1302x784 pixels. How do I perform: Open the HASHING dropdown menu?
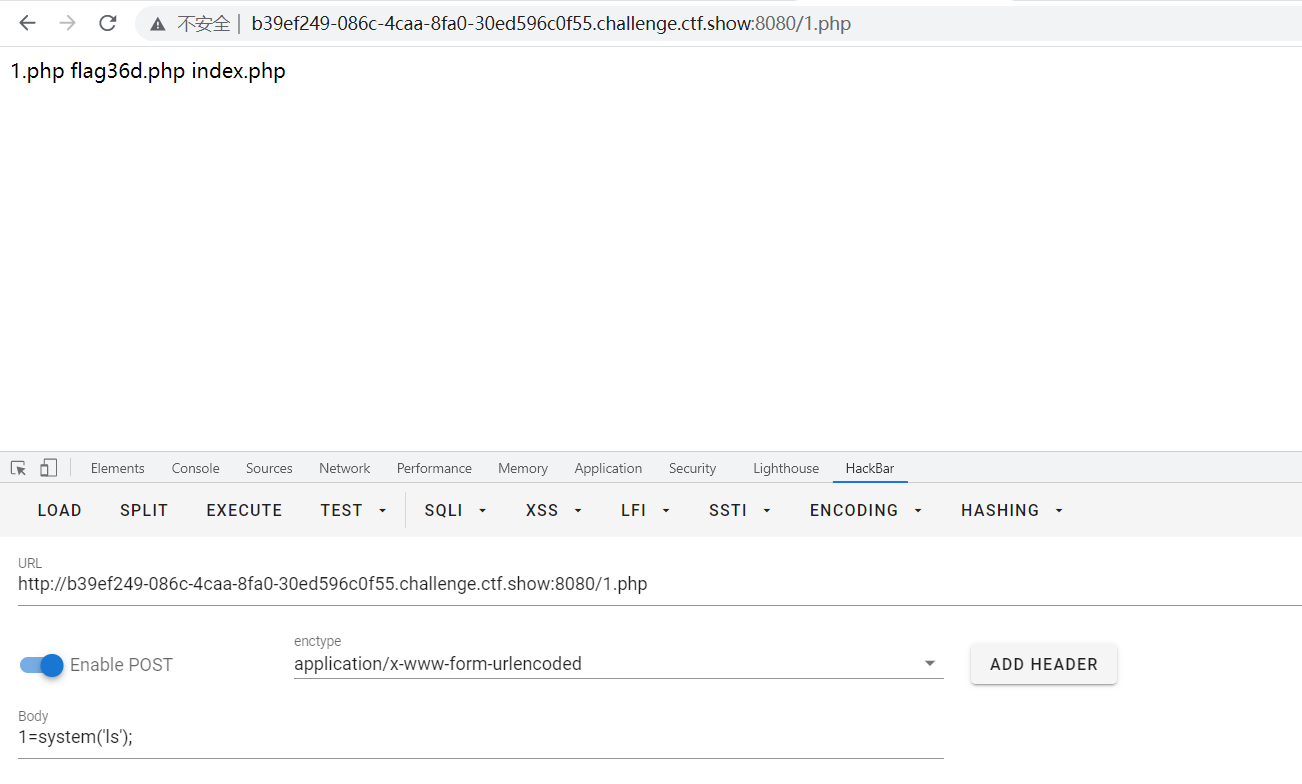[x=1012, y=510]
